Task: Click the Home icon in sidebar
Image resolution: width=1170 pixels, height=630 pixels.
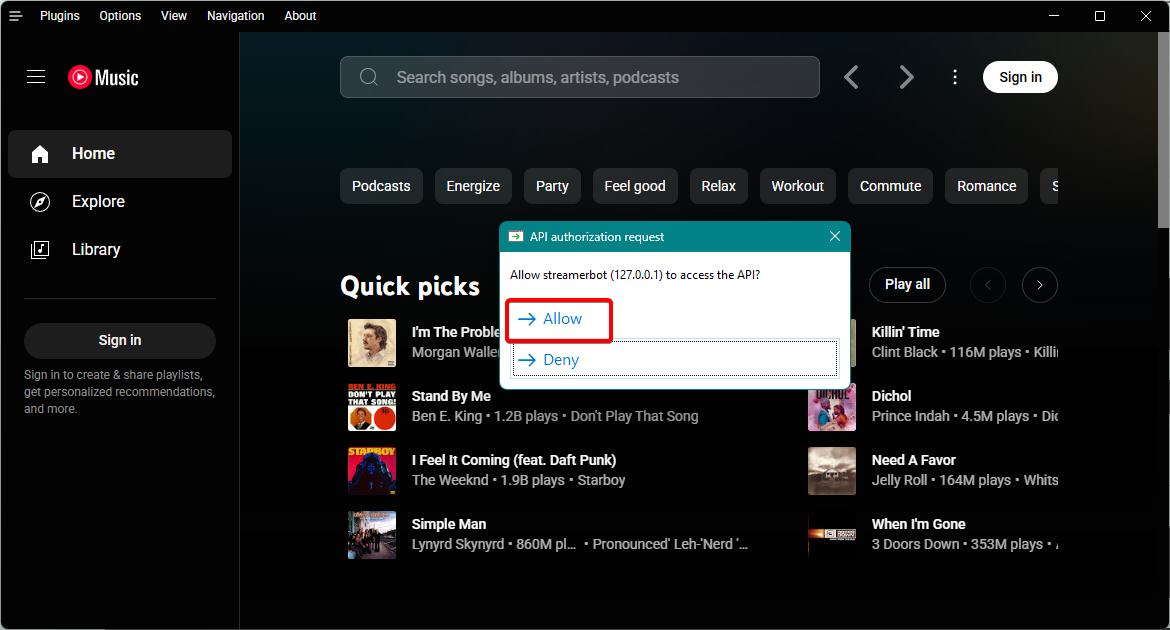Action: click(40, 154)
